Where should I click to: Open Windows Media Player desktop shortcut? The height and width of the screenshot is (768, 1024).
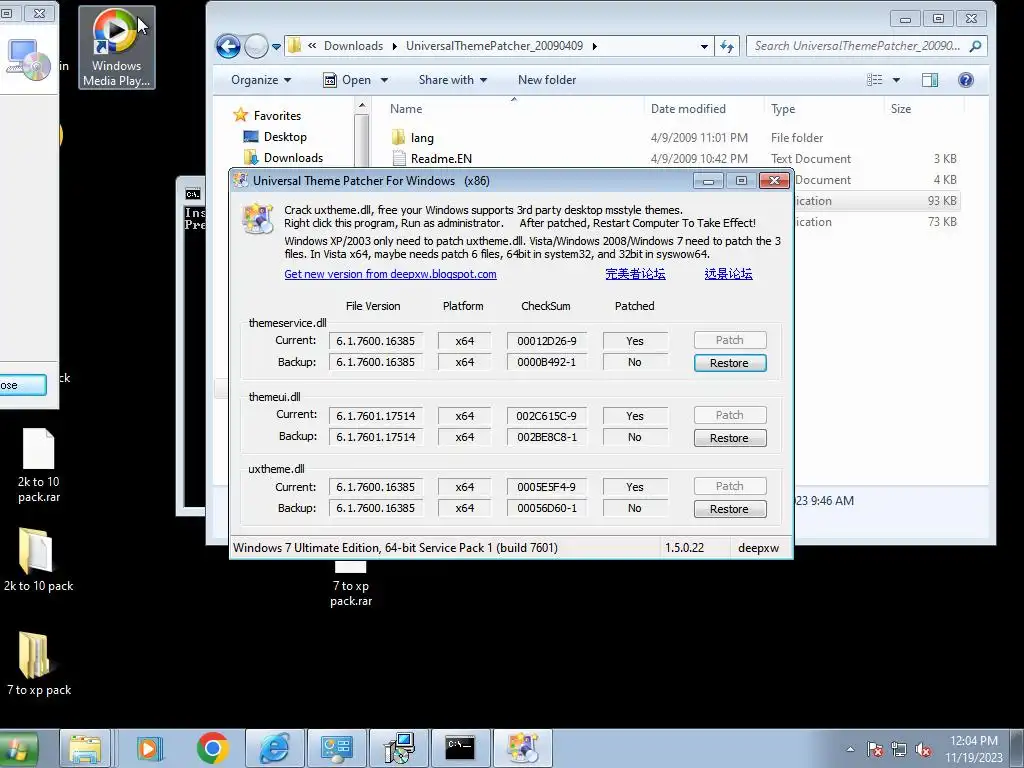point(117,48)
